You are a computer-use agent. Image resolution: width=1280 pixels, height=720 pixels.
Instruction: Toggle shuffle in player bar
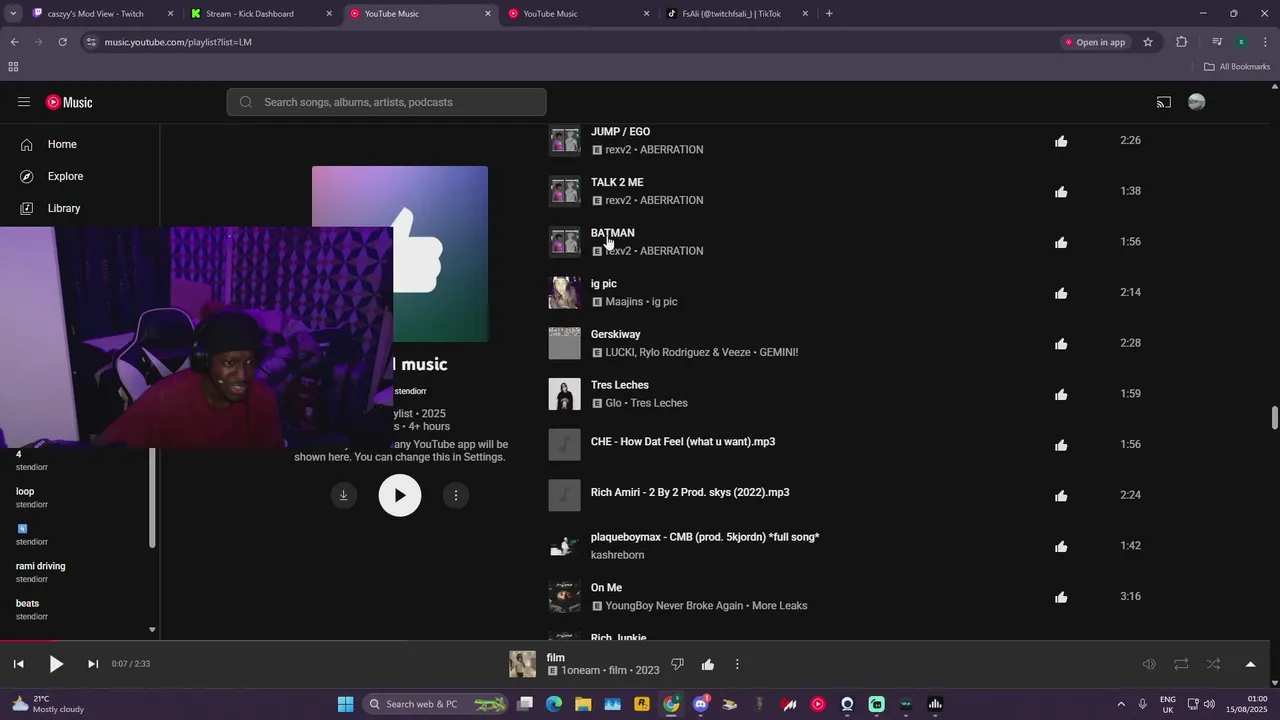point(1213,664)
